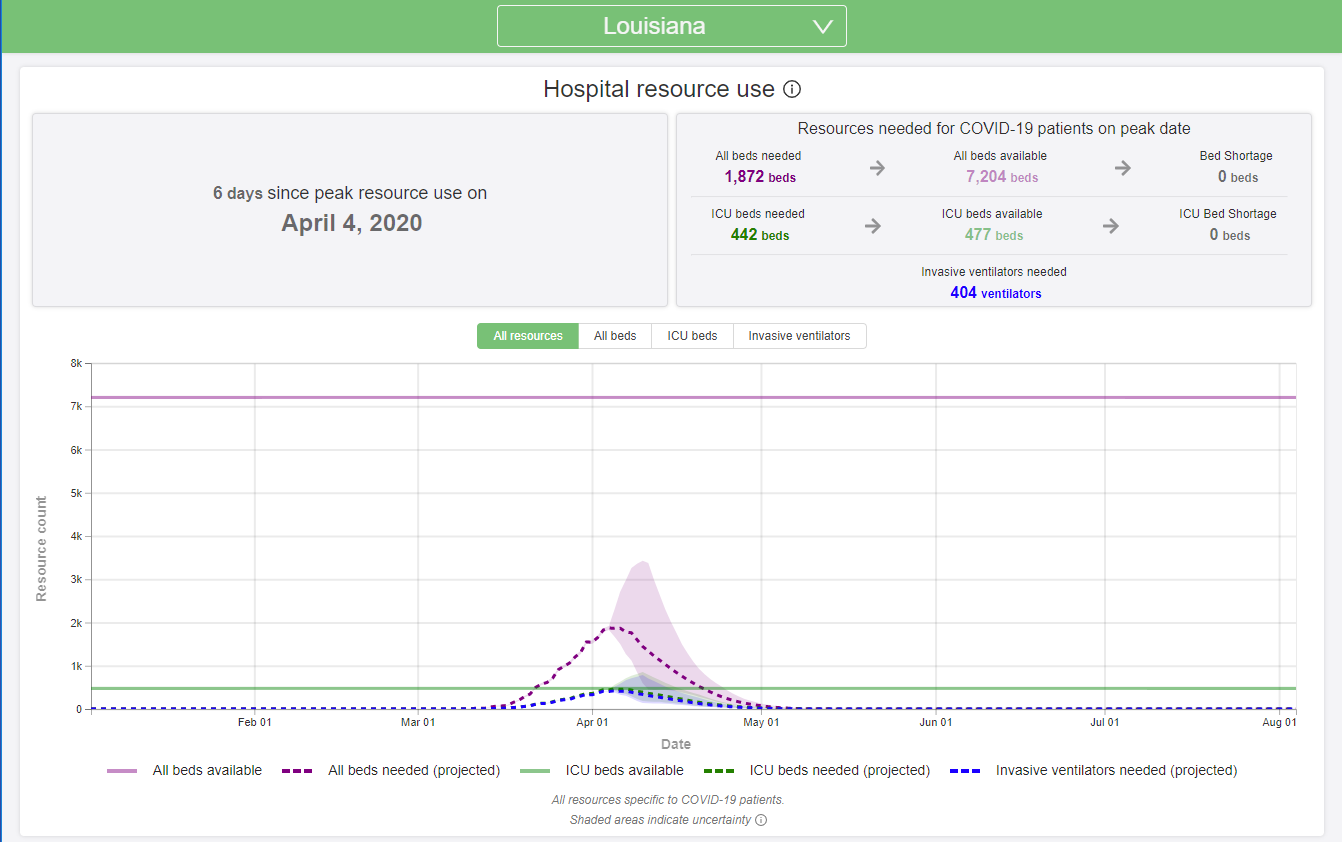Select the All resources tab
Image resolution: width=1342 pixels, height=842 pixels.
(528, 336)
